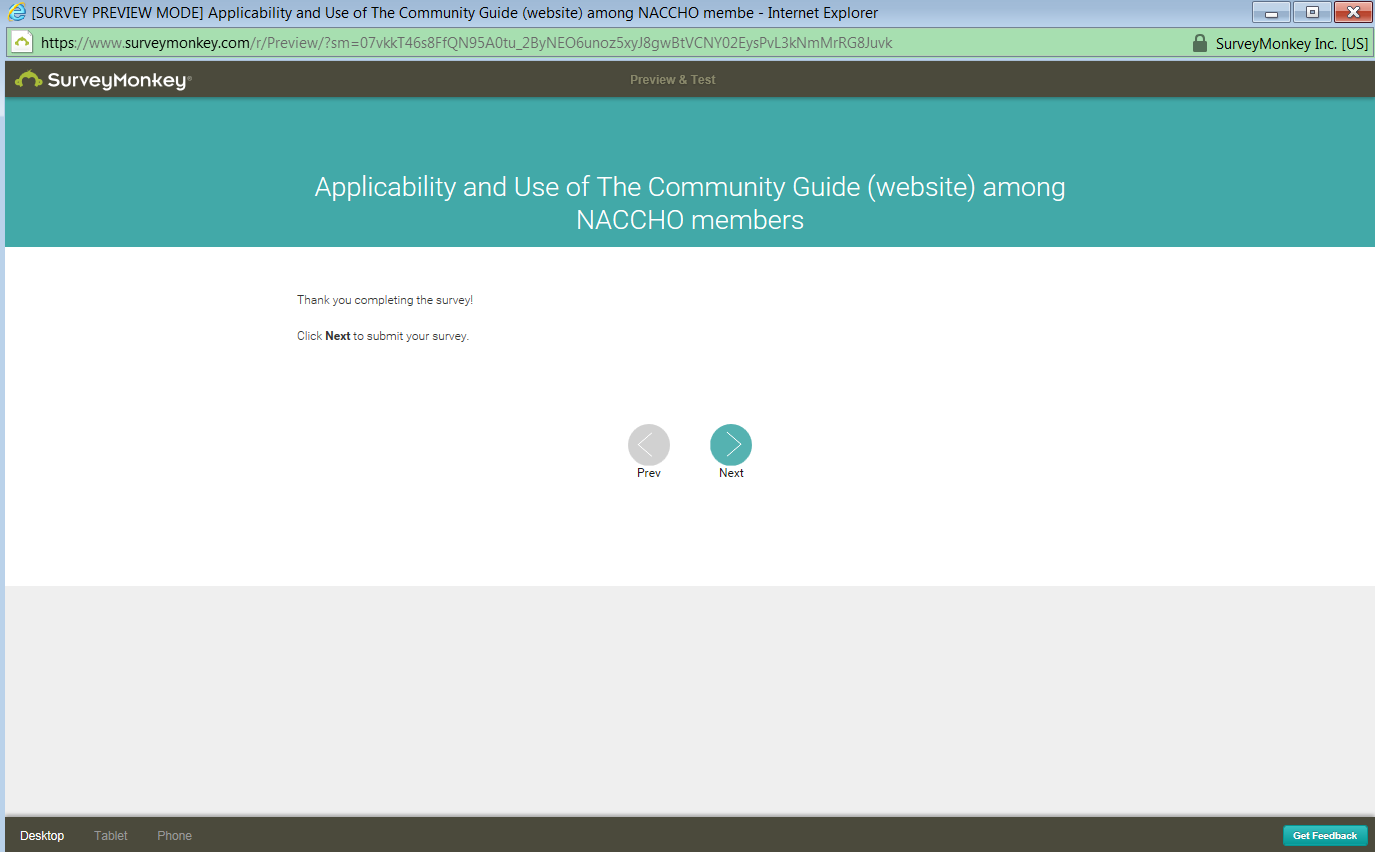The height and width of the screenshot is (852, 1375).
Task: Click the Next label under the arrow
Action: point(731,473)
